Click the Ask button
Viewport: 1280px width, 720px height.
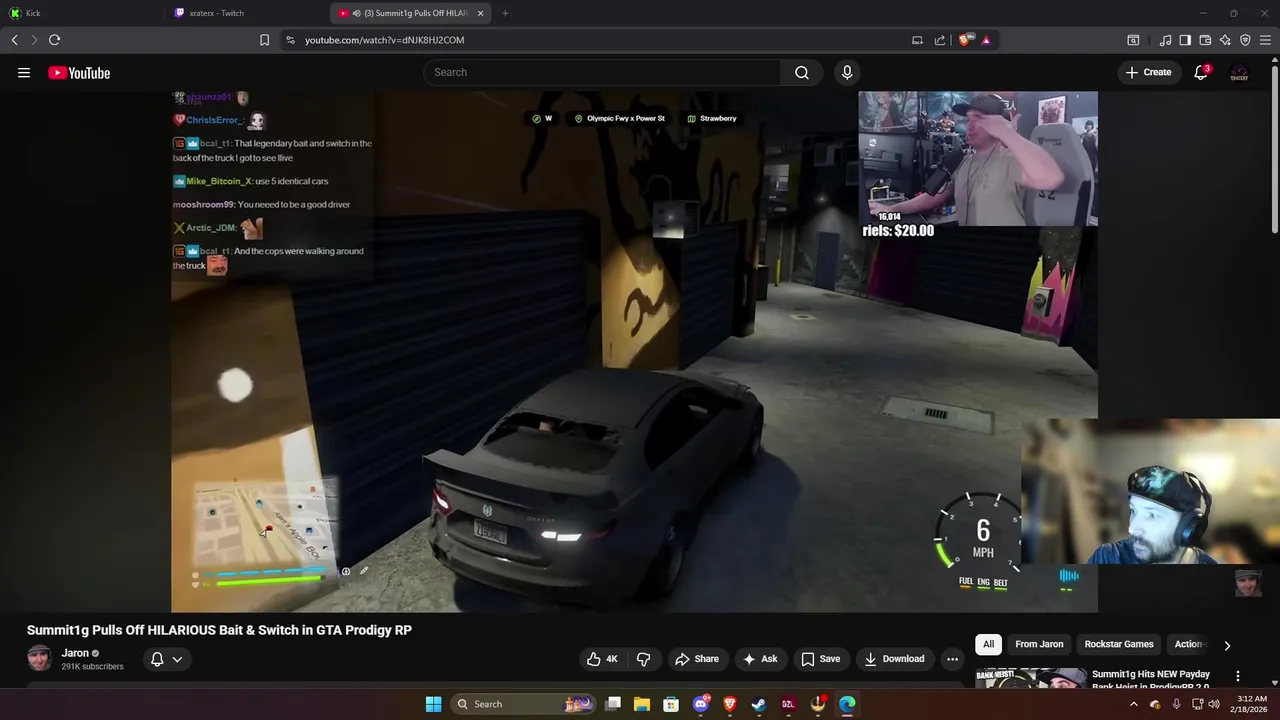(x=759, y=659)
